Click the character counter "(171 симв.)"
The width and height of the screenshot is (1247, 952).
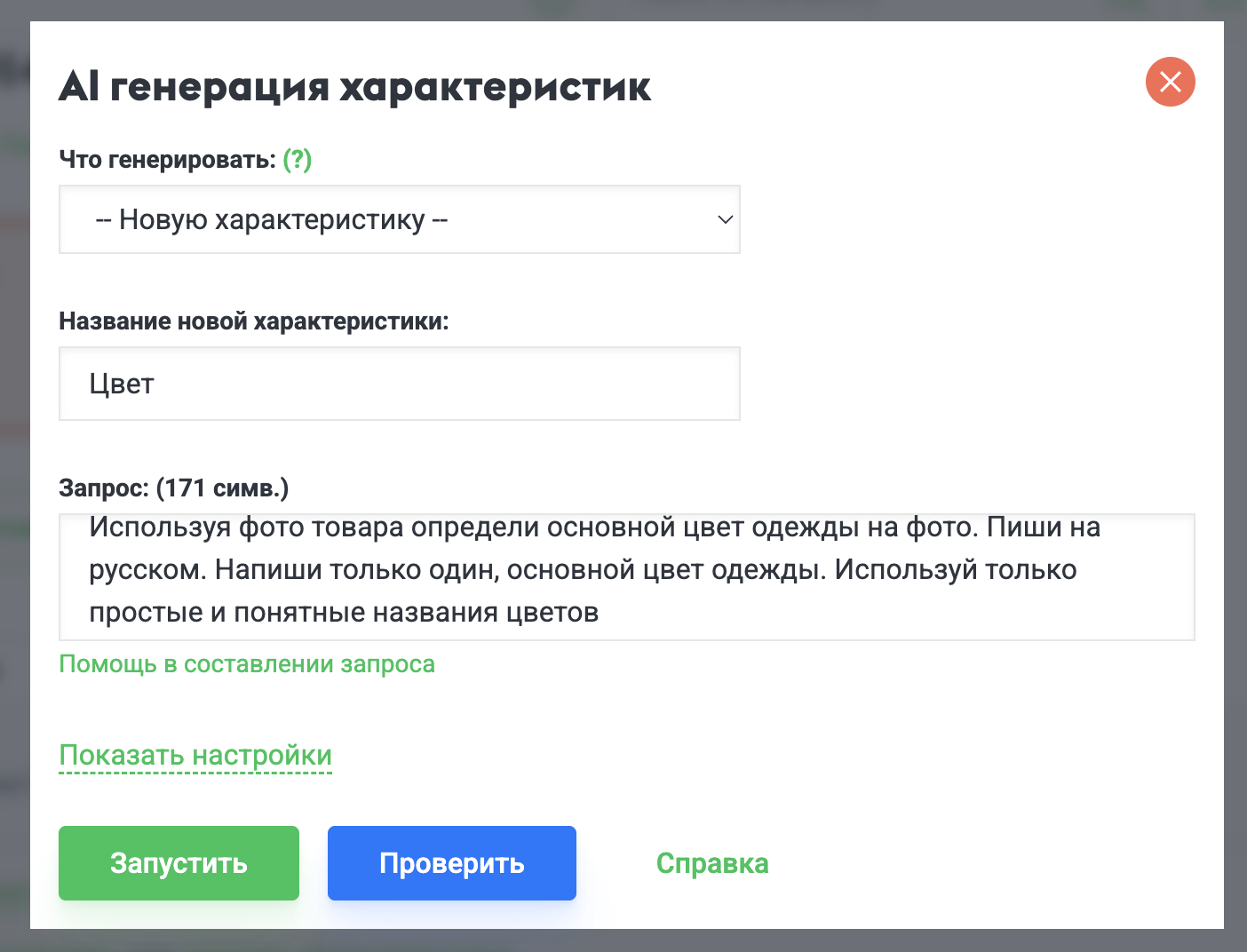[222, 488]
